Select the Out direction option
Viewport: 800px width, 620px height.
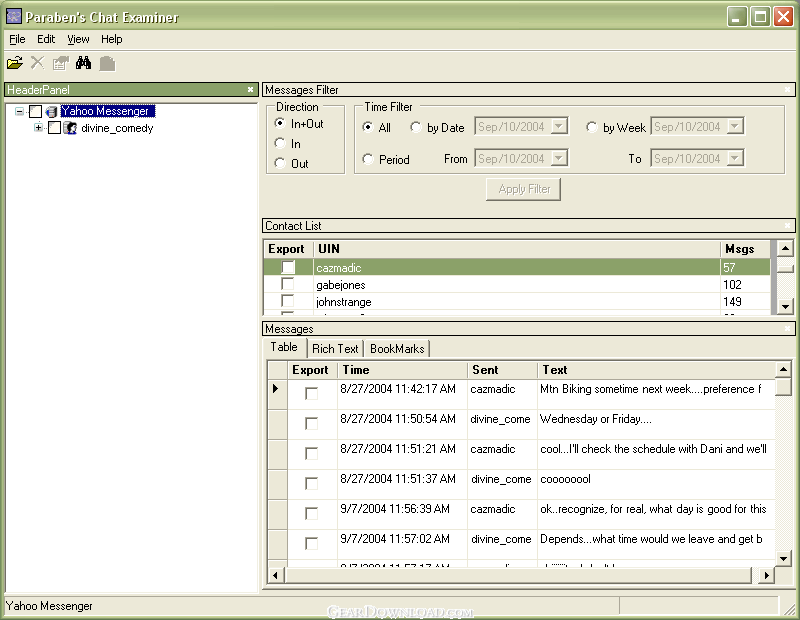pyautogui.click(x=279, y=163)
